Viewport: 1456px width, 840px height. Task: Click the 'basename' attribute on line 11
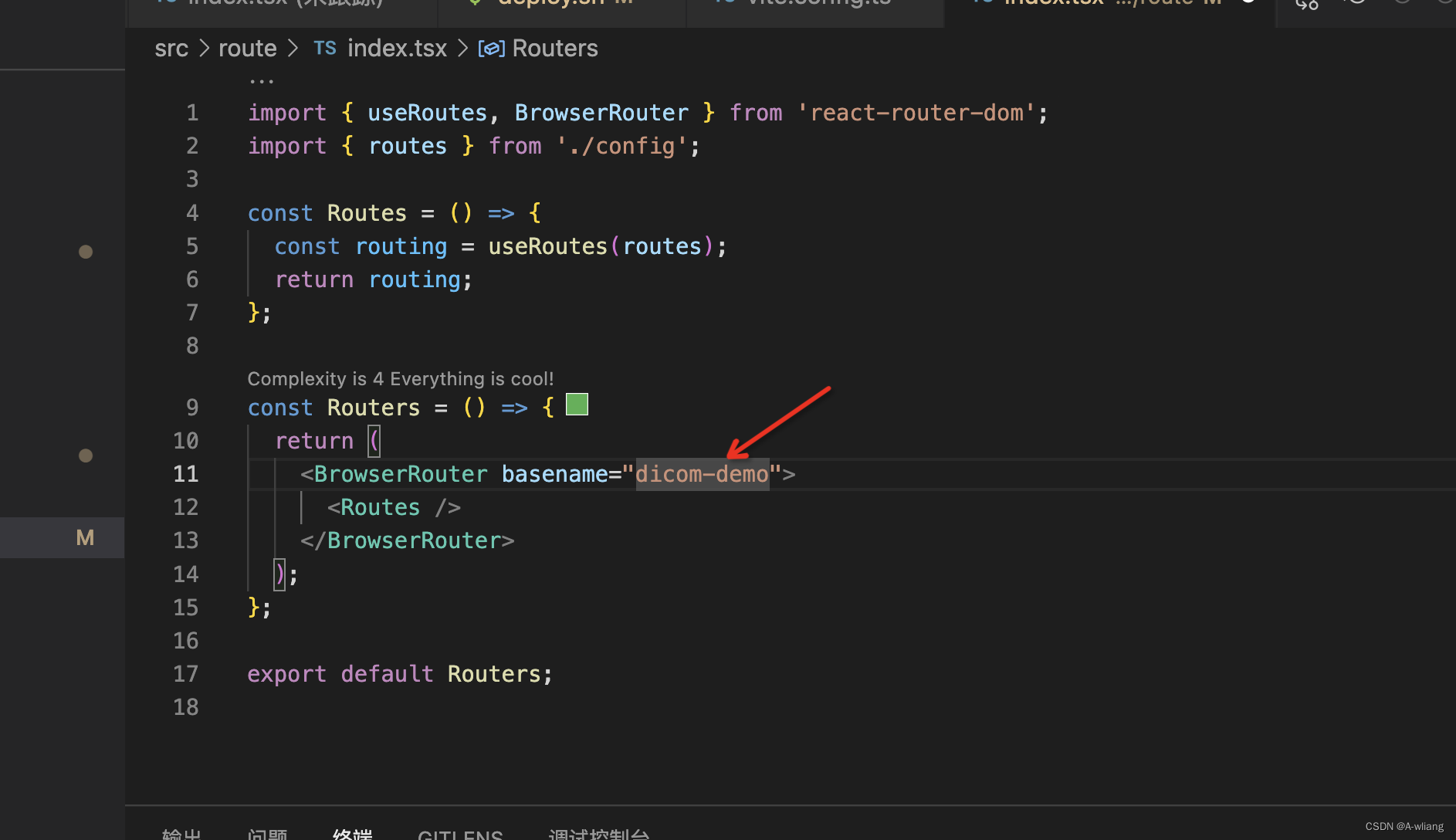tap(554, 474)
